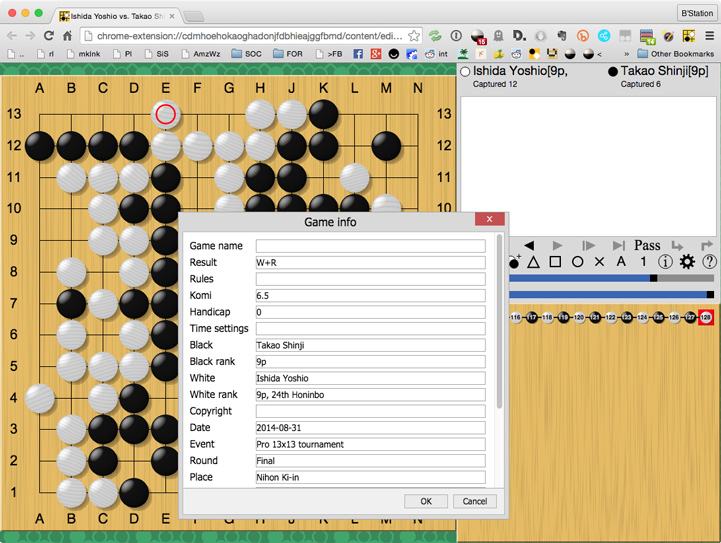721x543 pixels.
Task: Click the Game name text field
Action: (370, 246)
